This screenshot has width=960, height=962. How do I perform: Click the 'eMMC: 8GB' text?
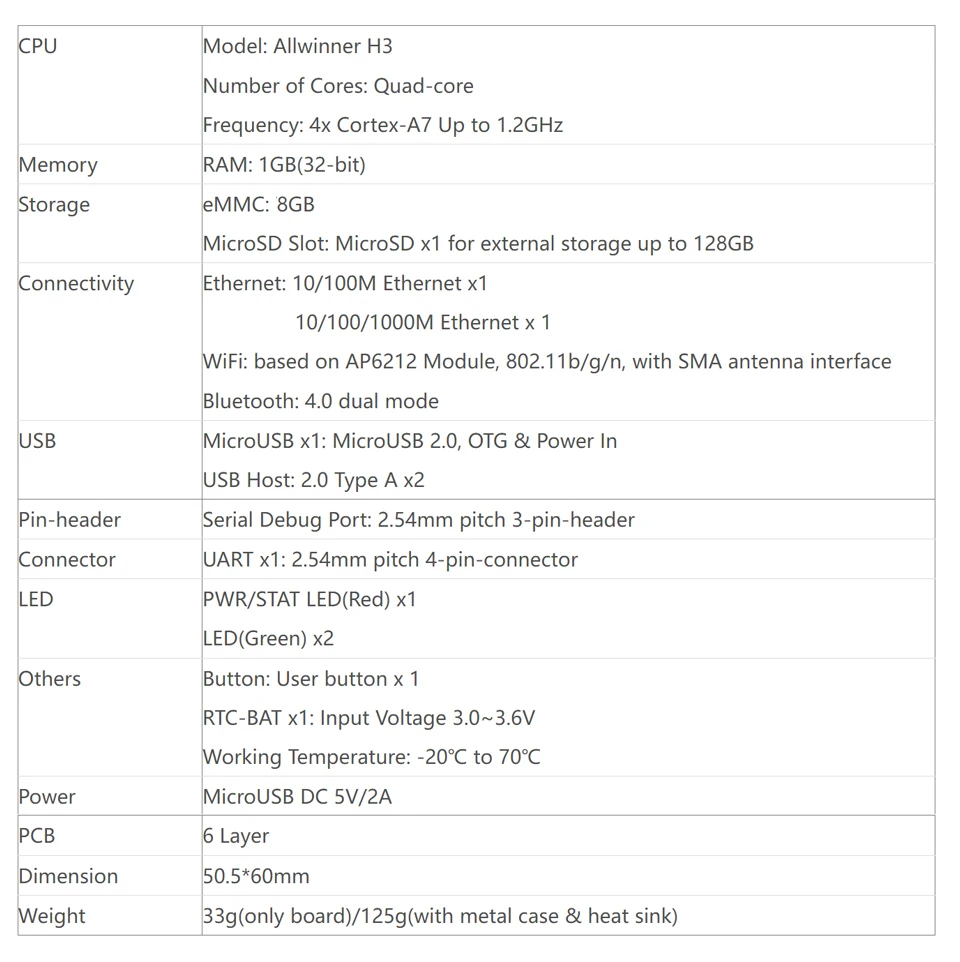coord(258,205)
